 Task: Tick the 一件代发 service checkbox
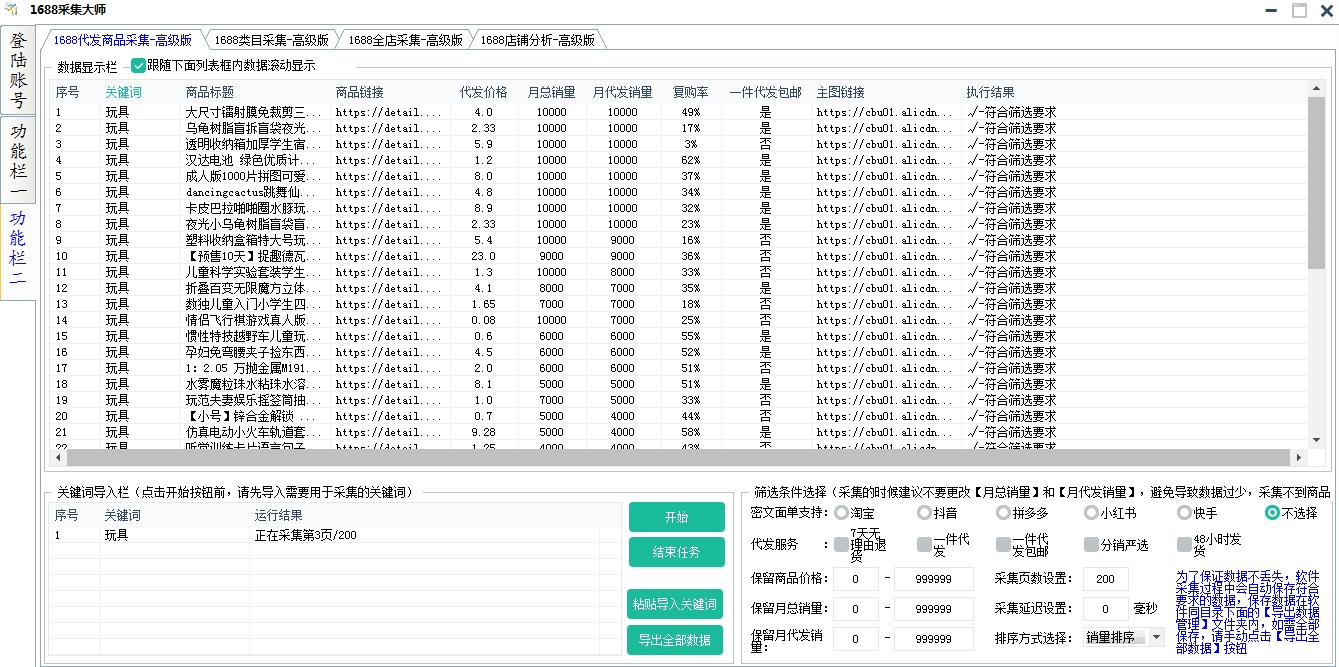click(924, 545)
